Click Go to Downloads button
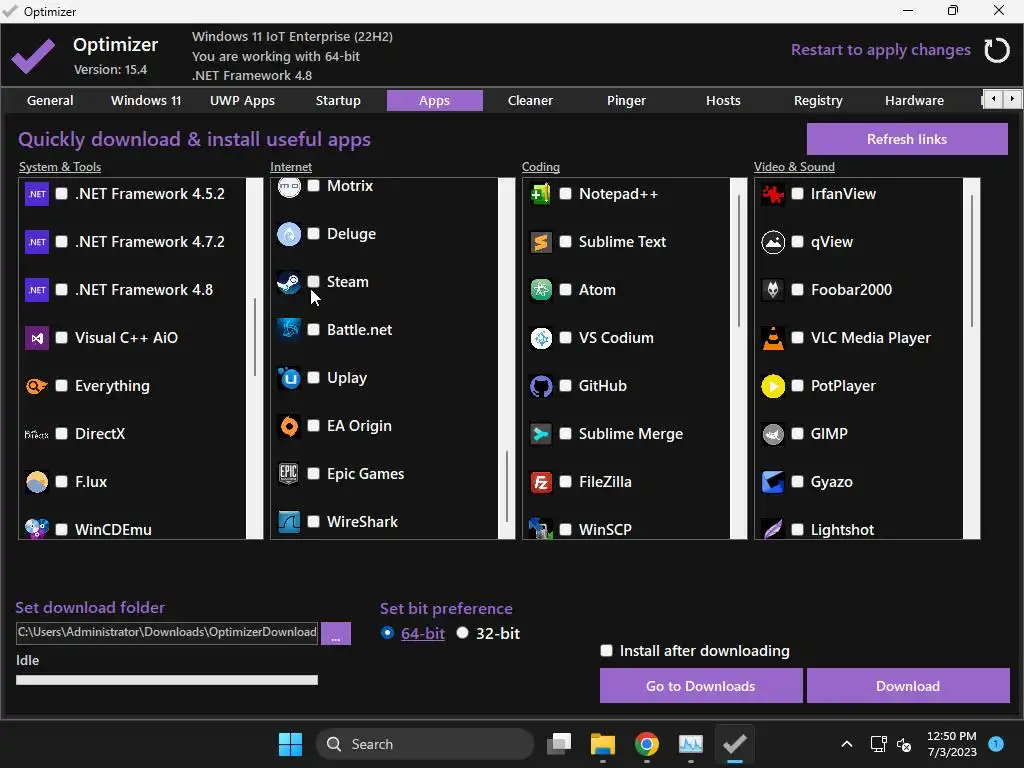This screenshot has height=768, width=1024. pos(701,686)
